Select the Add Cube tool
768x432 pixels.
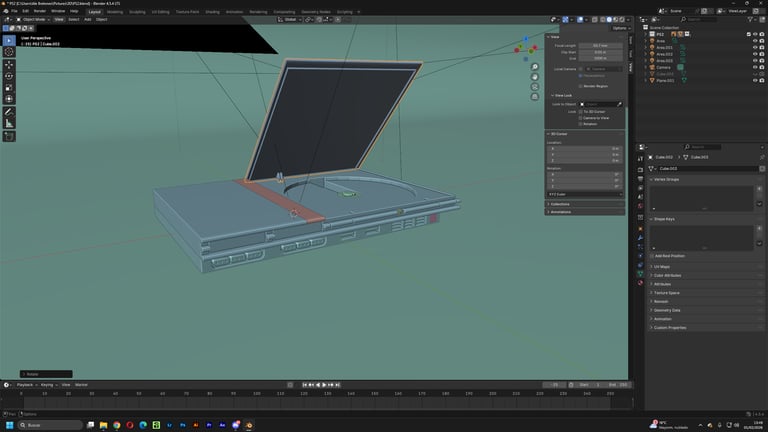tap(9, 136)
